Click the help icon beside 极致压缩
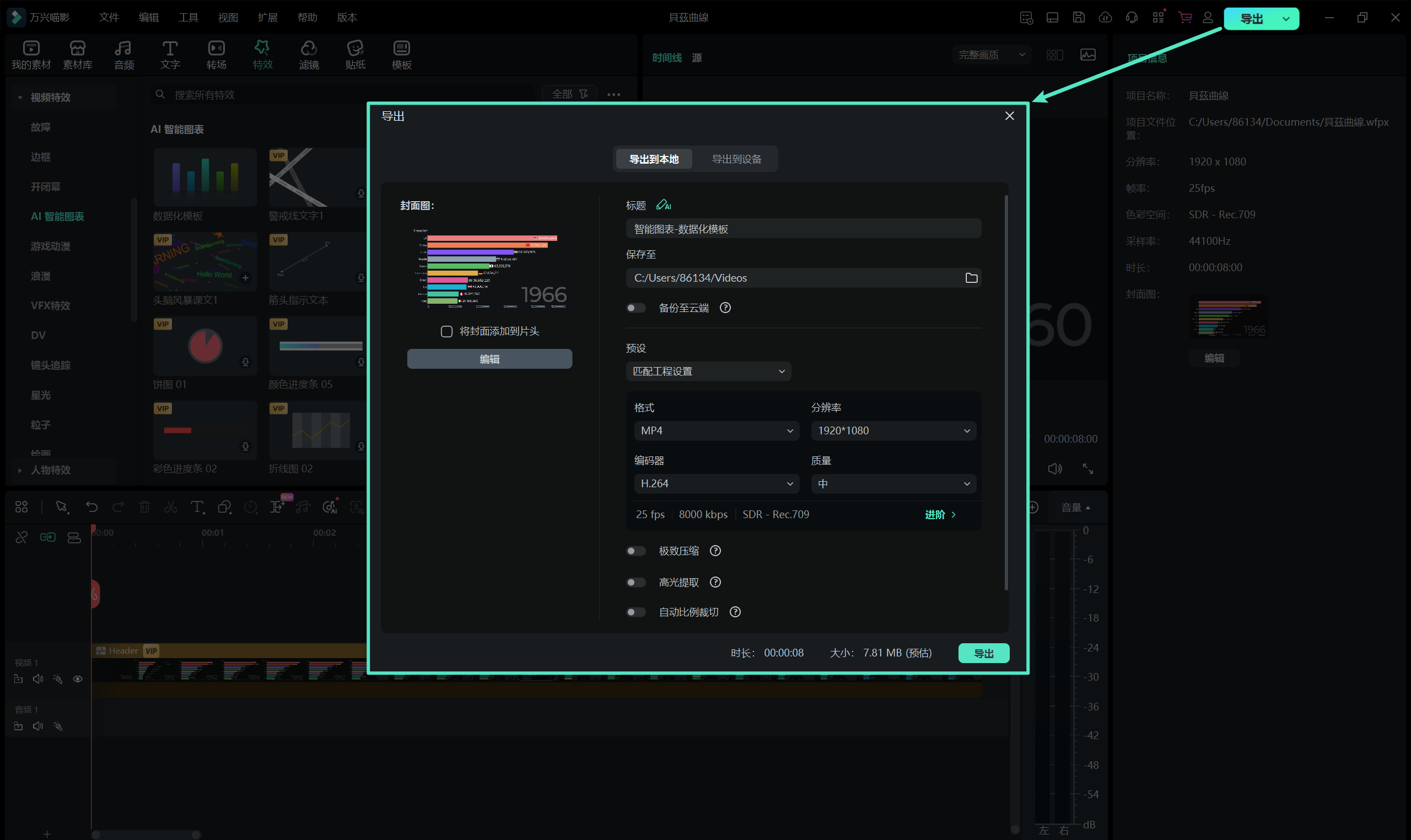The image size is (1411, 840). tap(715, 551)
